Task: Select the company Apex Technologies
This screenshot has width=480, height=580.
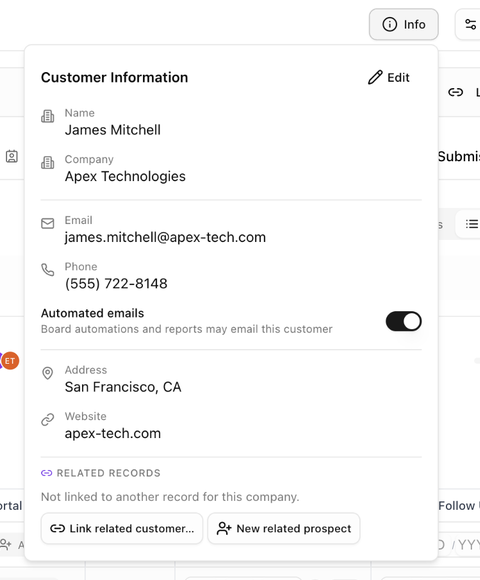Action: point(125,176)
